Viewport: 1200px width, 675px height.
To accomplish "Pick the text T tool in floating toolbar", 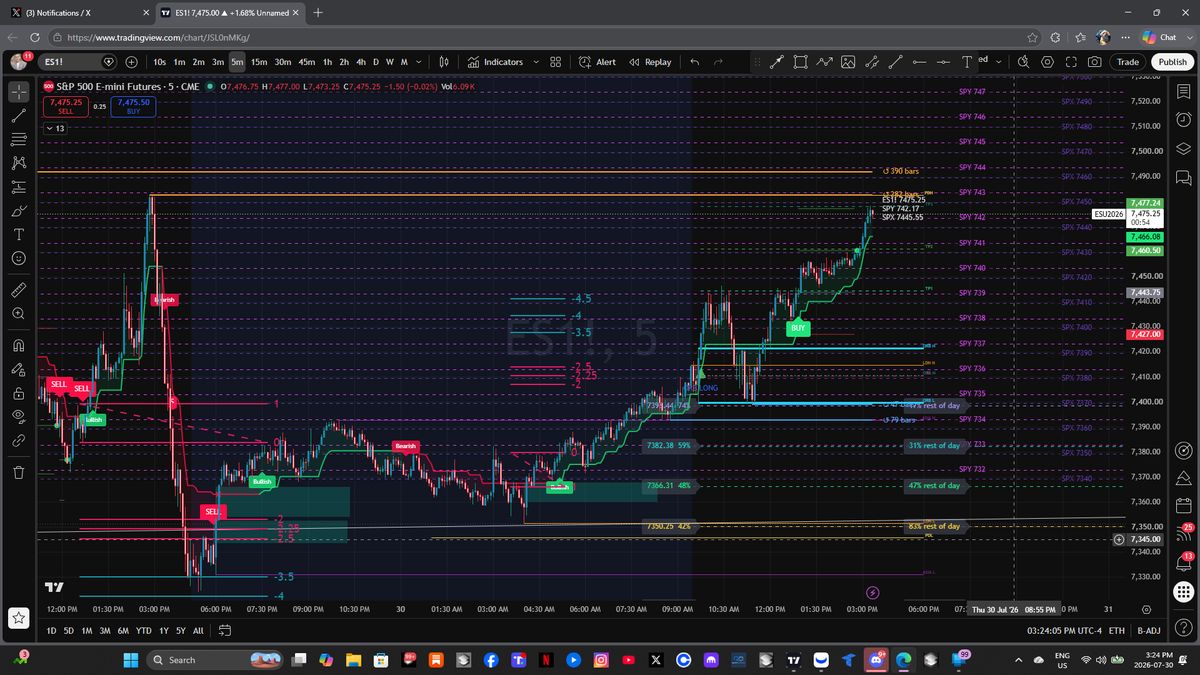I will coord(967,62).
